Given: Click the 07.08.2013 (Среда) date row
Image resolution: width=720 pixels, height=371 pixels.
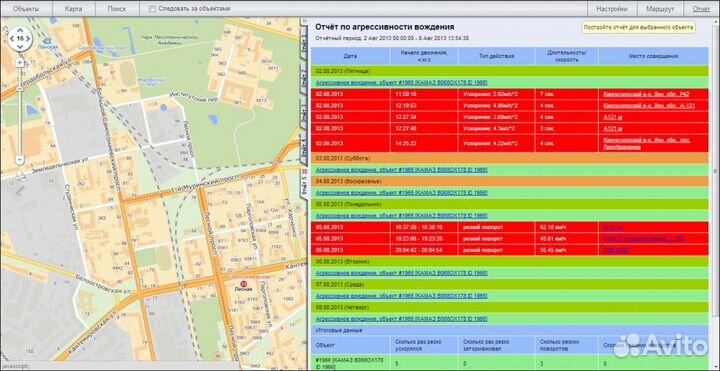Looking at the screenshot, I should click(510, 285).
